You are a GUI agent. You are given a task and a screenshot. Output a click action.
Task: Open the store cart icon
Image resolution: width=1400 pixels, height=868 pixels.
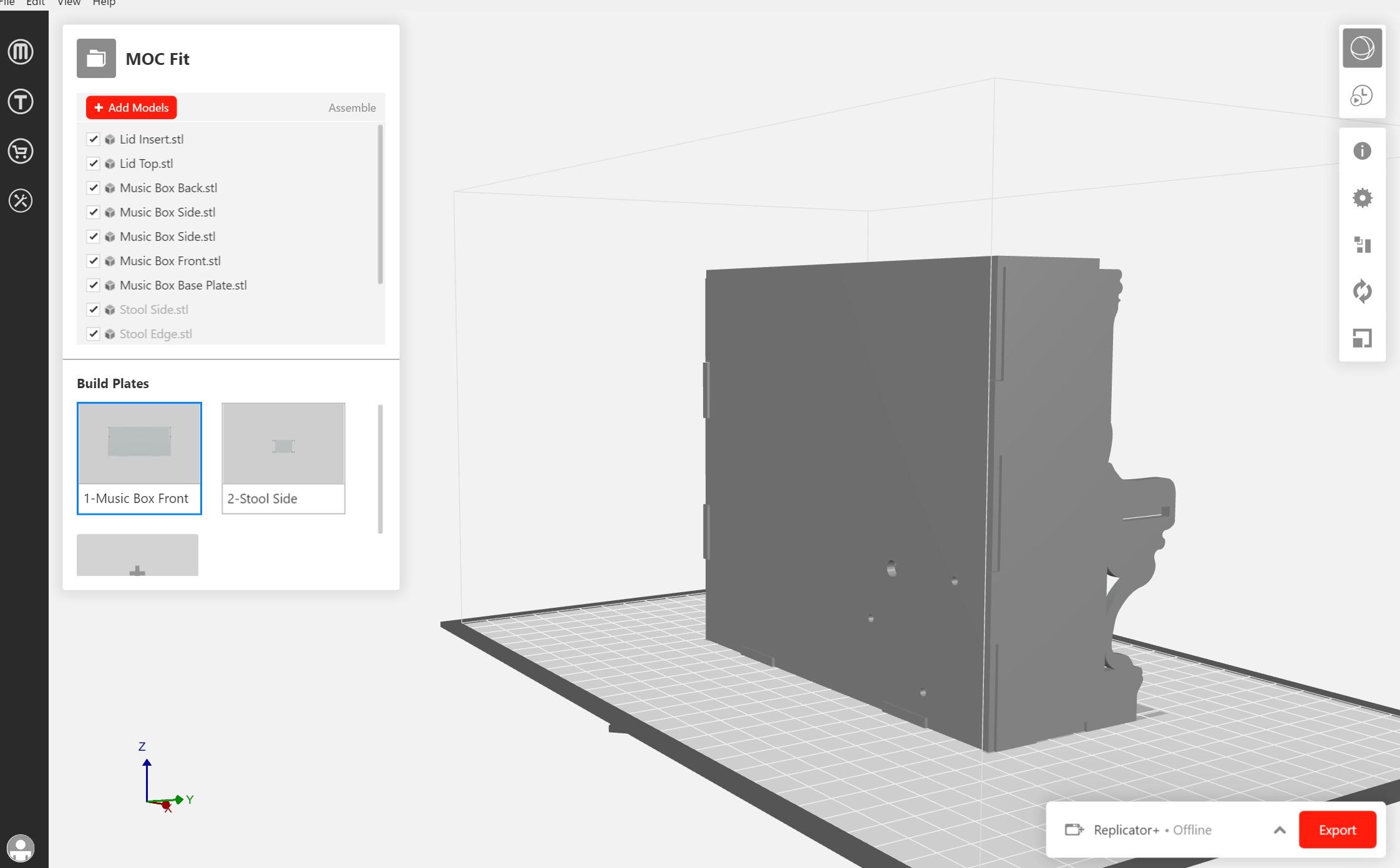pyautogui.click(x=21, y=151)
